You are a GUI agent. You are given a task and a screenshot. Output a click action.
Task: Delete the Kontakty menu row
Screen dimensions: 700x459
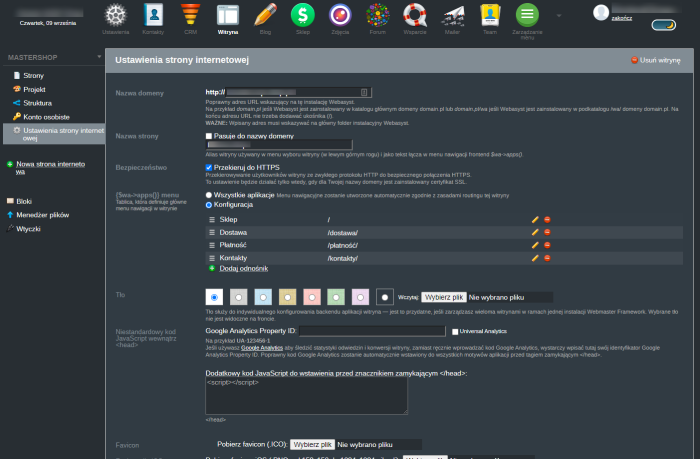(547, 258)
